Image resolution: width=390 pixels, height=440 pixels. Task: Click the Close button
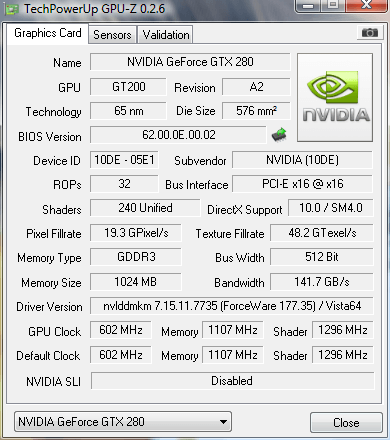[346, 423]
